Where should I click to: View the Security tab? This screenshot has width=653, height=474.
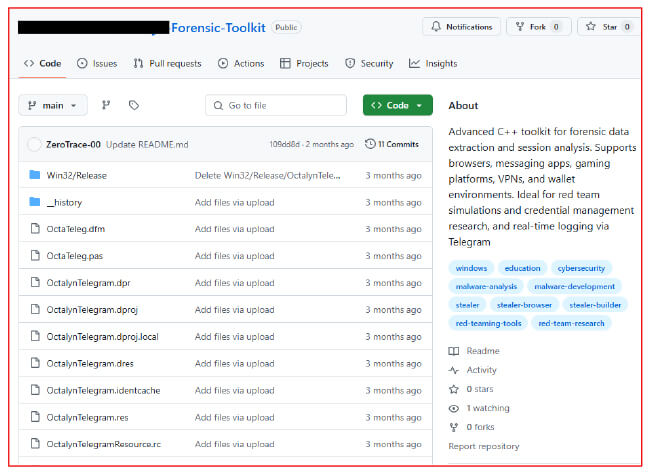point(369,63)
